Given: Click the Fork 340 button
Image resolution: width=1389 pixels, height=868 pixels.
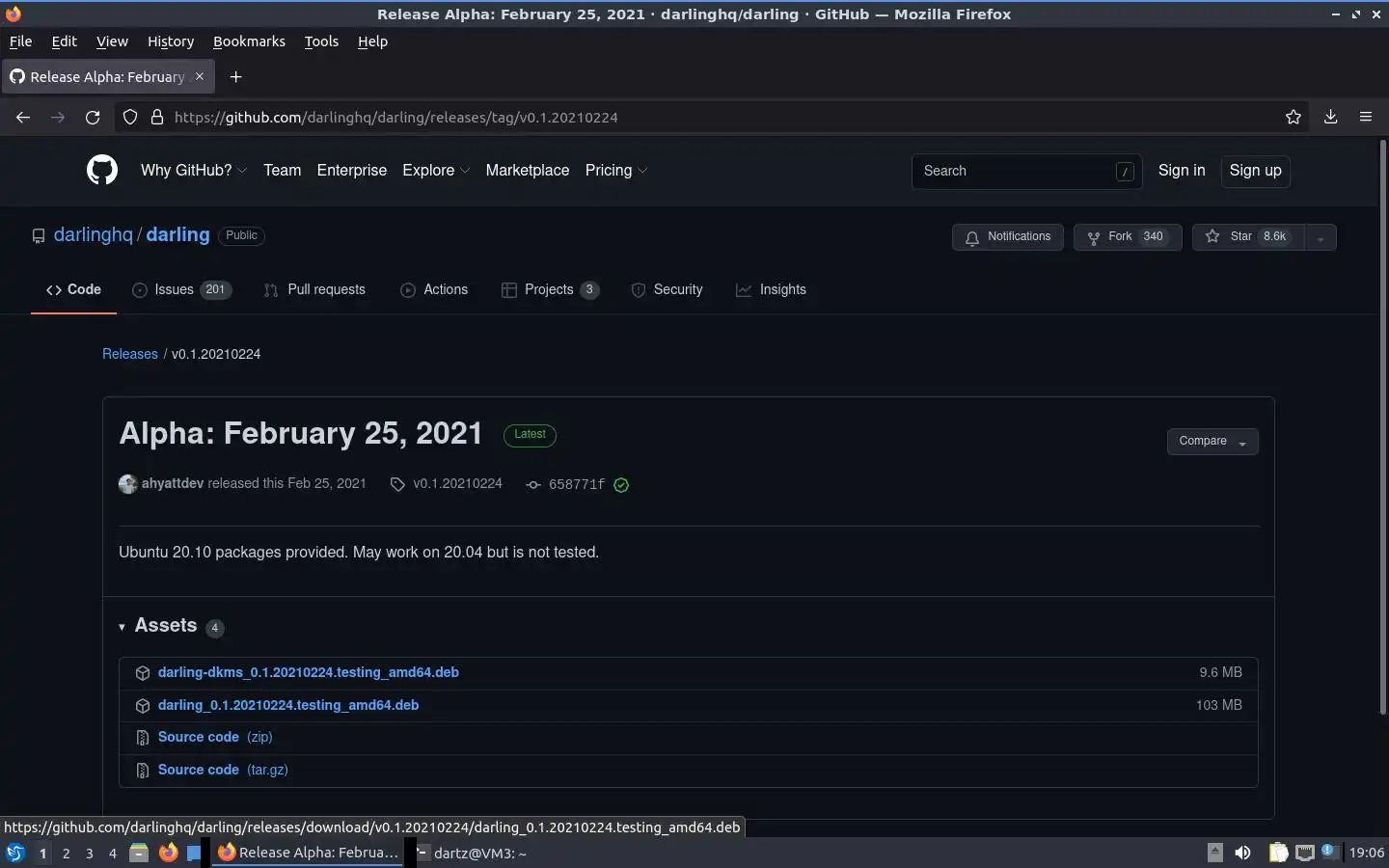Looking at the screenshot, I should [1128, 237].
